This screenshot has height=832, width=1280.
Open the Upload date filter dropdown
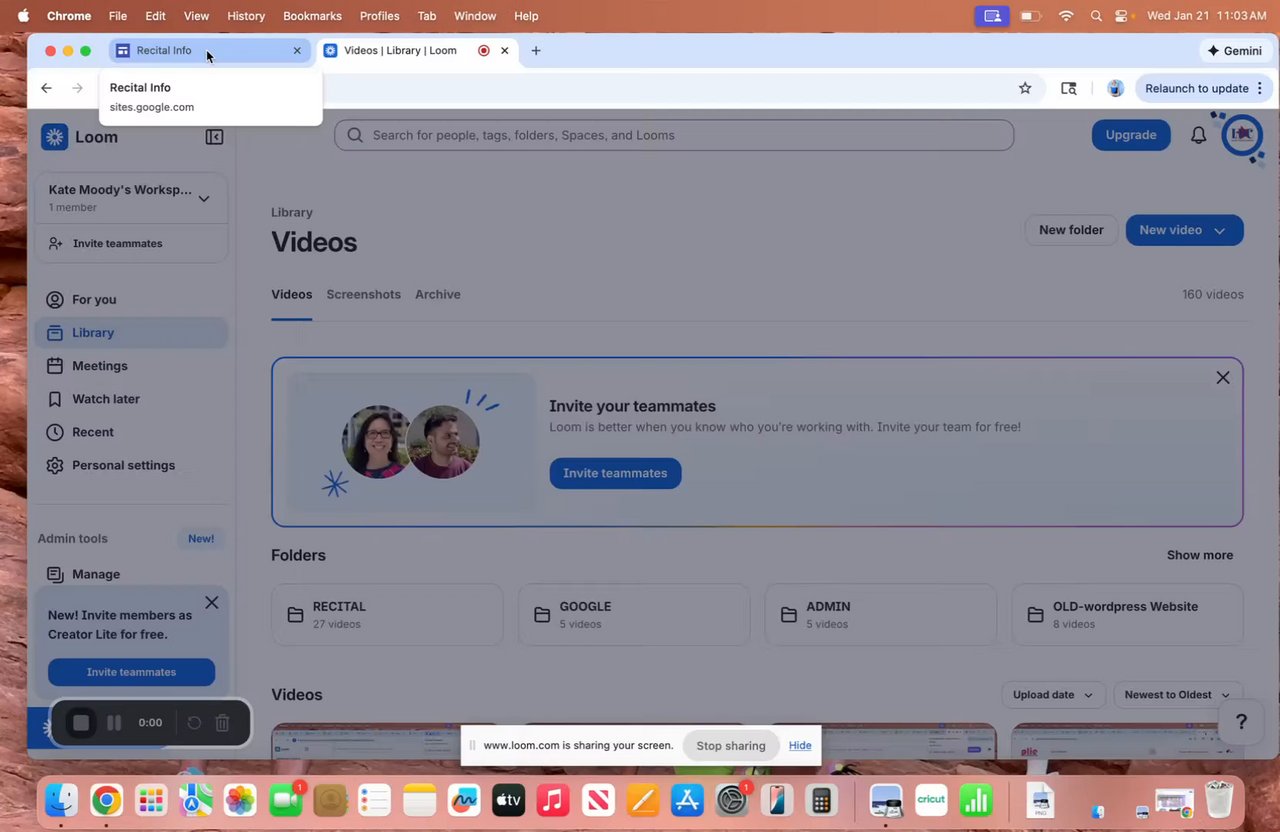pos(1052,695)
